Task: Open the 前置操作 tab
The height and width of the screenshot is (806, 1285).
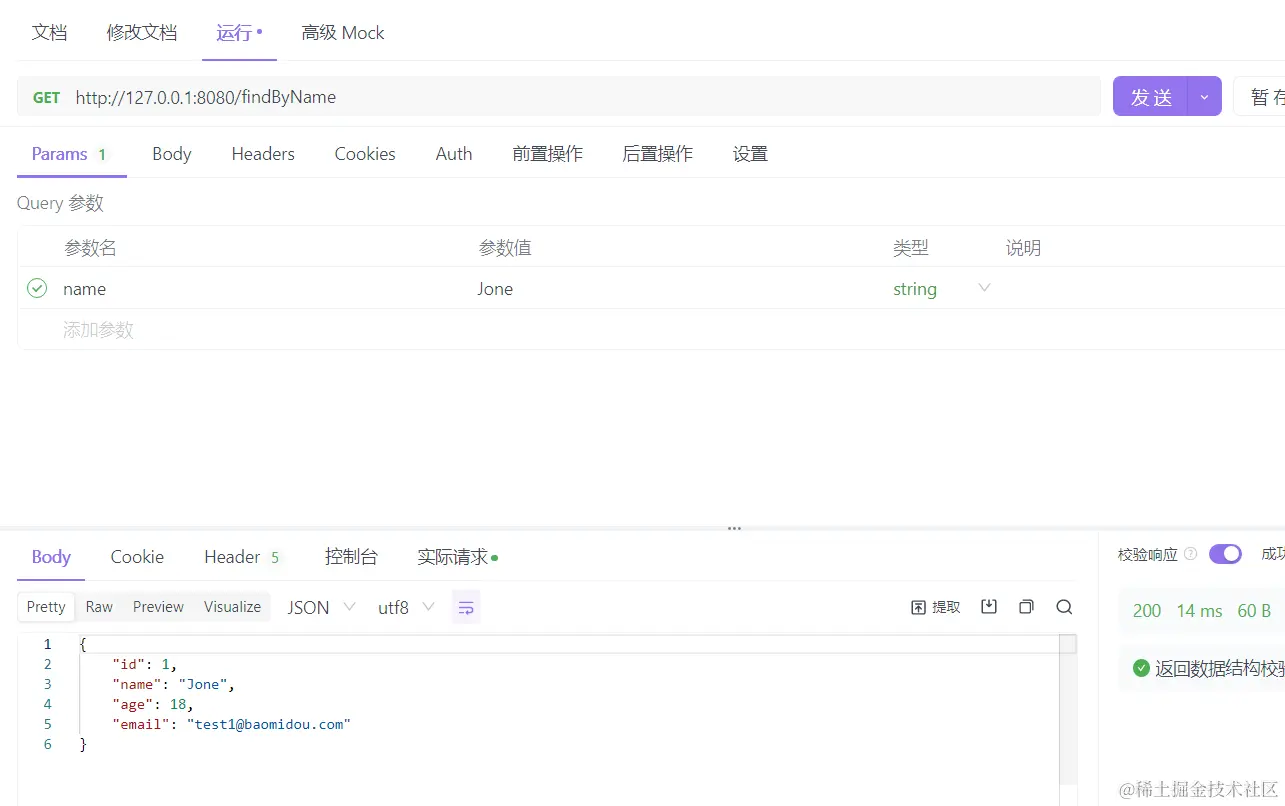Action: 547,154
